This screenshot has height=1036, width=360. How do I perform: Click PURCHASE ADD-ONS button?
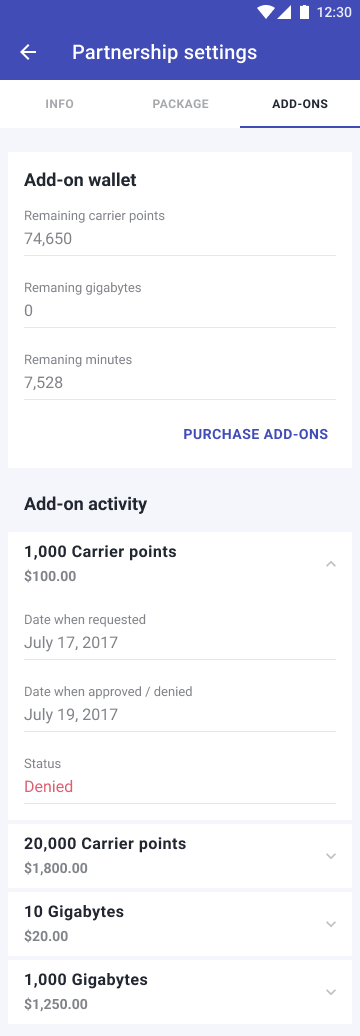256,434
